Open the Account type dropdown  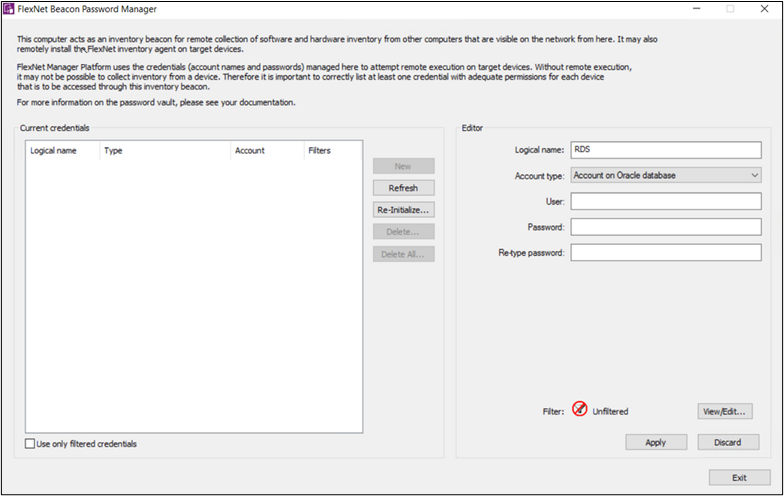[666, 176]
